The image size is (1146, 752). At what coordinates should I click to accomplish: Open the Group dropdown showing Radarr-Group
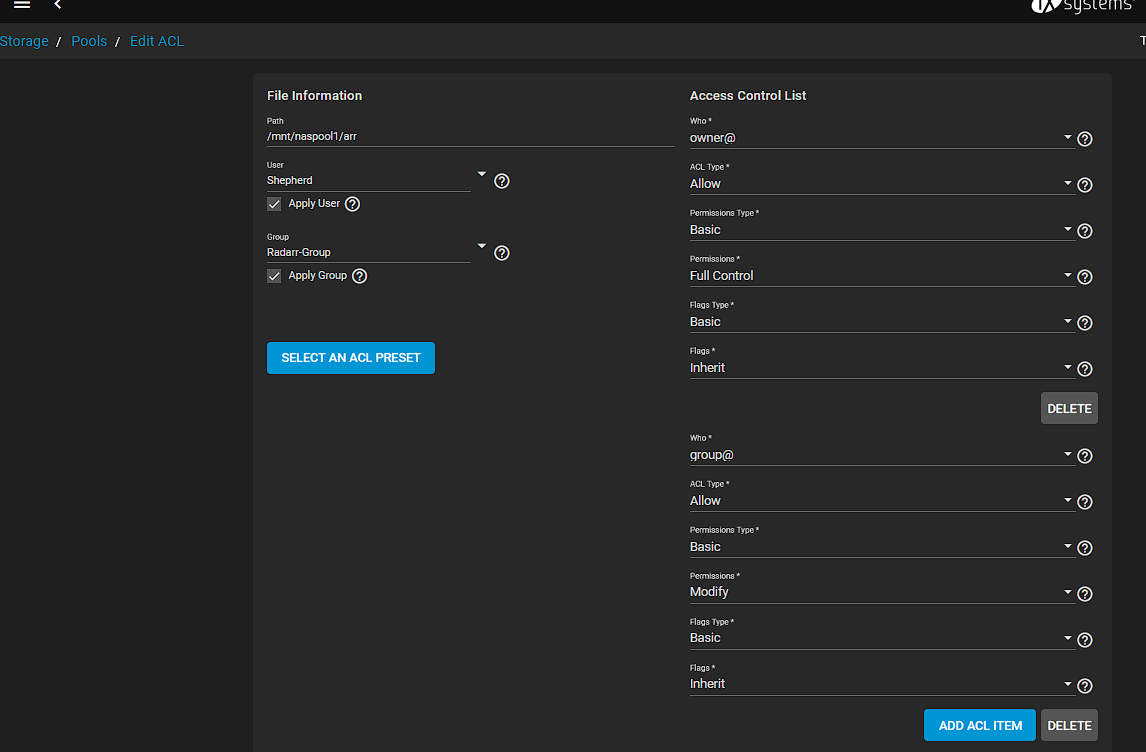coord(376,252)
